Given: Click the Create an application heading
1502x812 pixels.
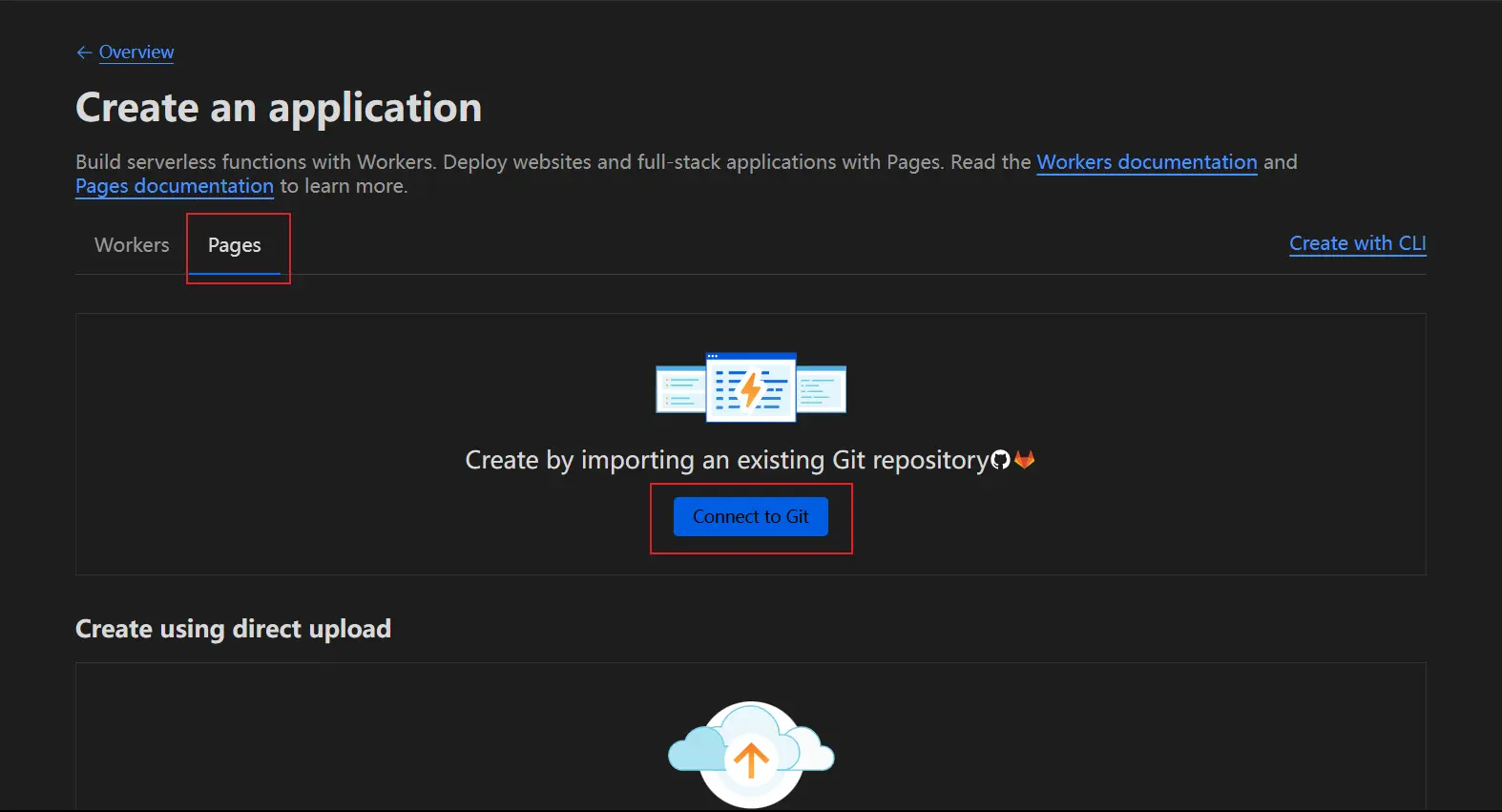Looking at the screenshot, I should tap(279, 108).
